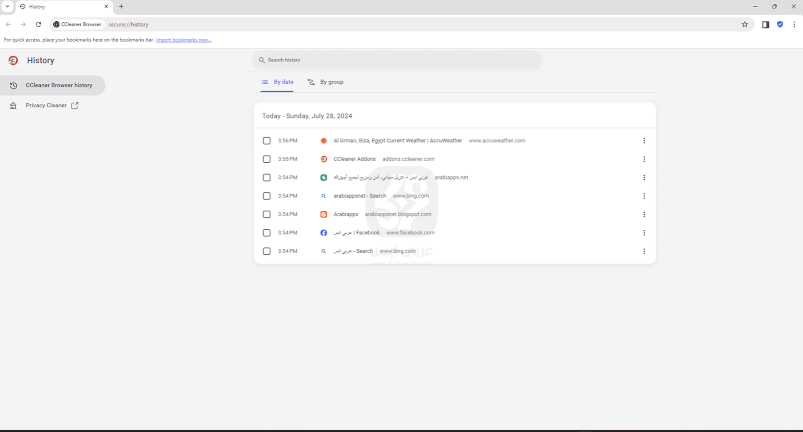Click the back navigation arrow
This screenshot has width=803, height=432.
pyautogui.click(x=8, y=24)
